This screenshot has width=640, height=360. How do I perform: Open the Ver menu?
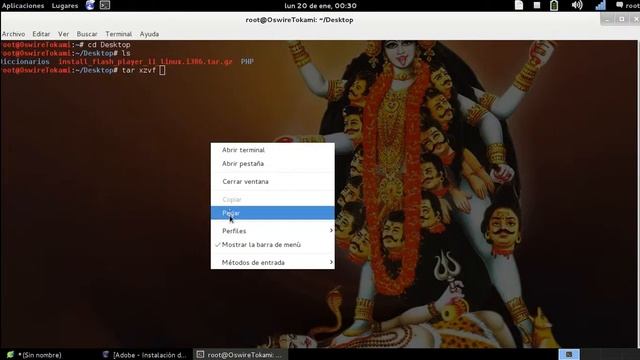coord(63,34)
